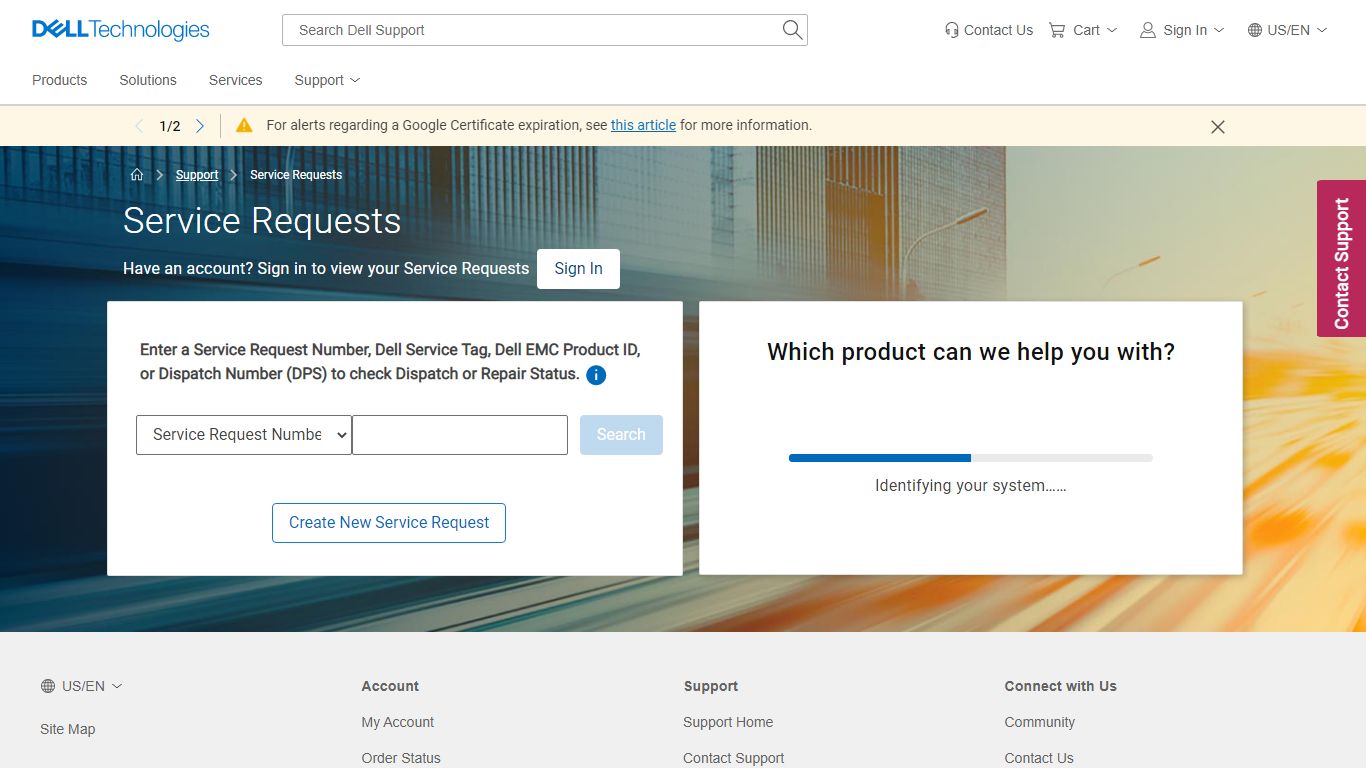Screen dimensions: 1366x768
Task: Click the Contact Us header link
Action: click(988, 30)
